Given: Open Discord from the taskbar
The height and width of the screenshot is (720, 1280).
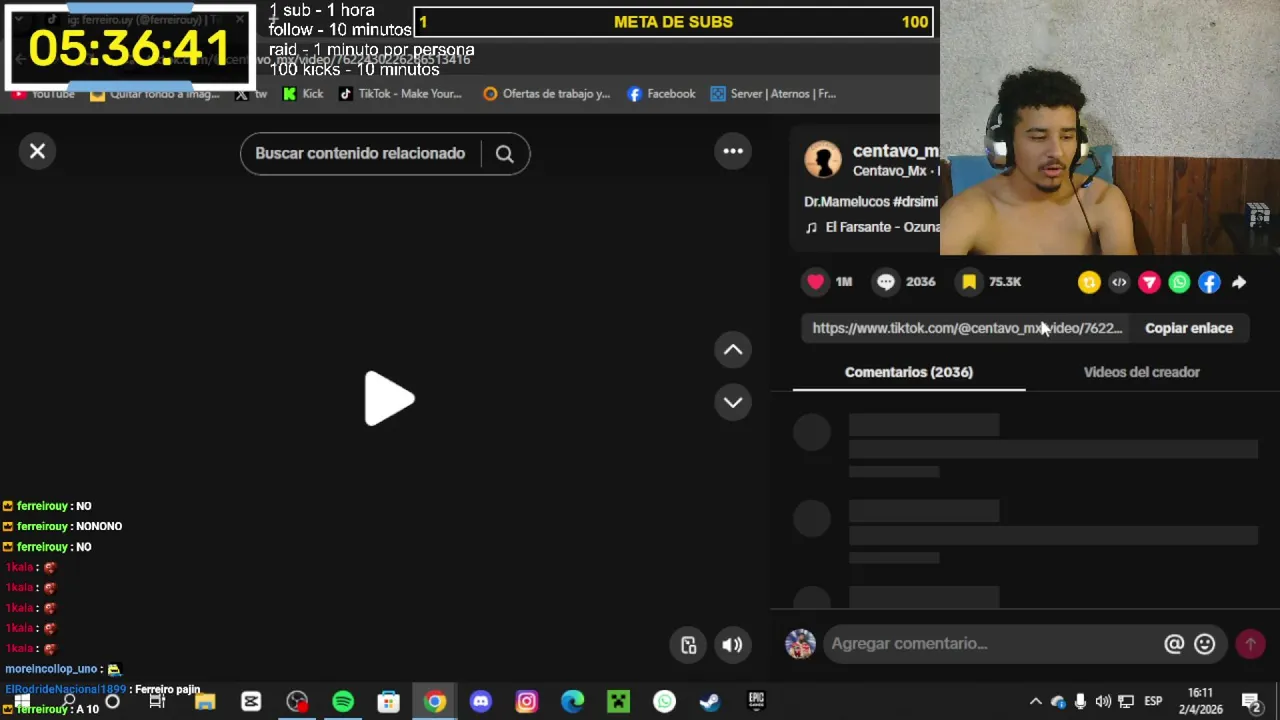Looking at the screenshot, I should tap(481, 701).
